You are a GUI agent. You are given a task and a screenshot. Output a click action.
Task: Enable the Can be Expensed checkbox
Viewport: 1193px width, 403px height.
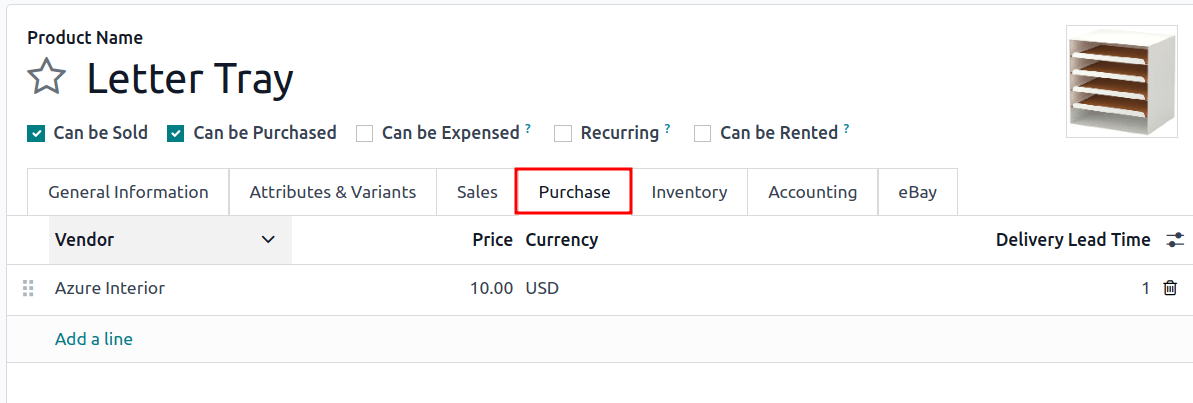365,133
